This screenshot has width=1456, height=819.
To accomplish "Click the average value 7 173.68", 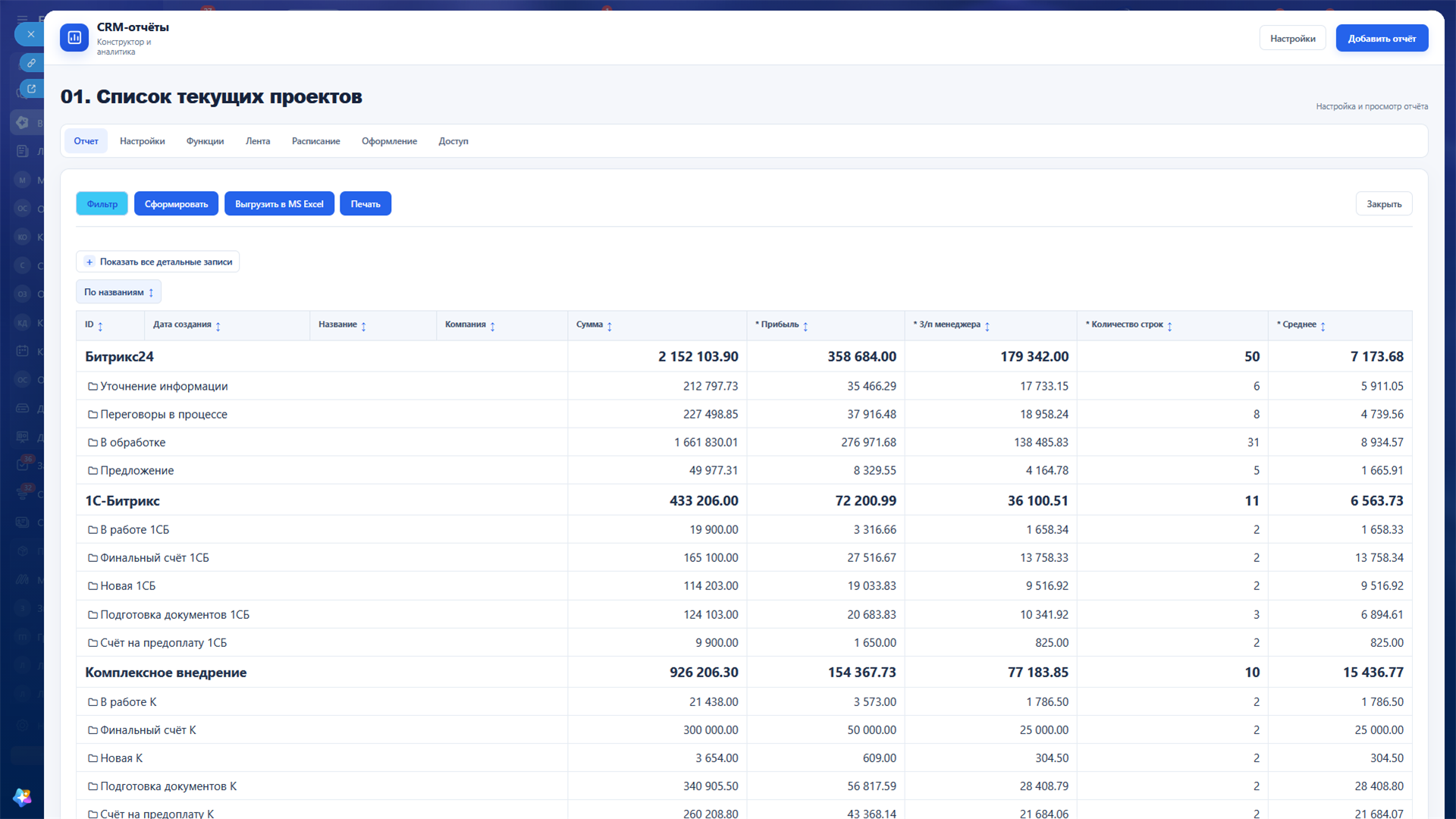I will tap(1376, 356).
